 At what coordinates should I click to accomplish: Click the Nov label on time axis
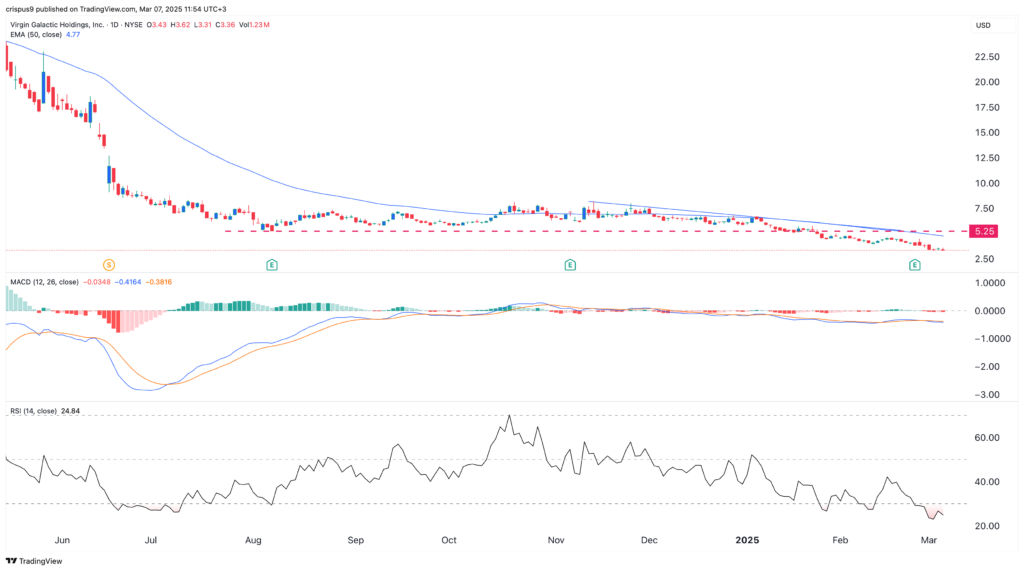[x=556, y=540]
